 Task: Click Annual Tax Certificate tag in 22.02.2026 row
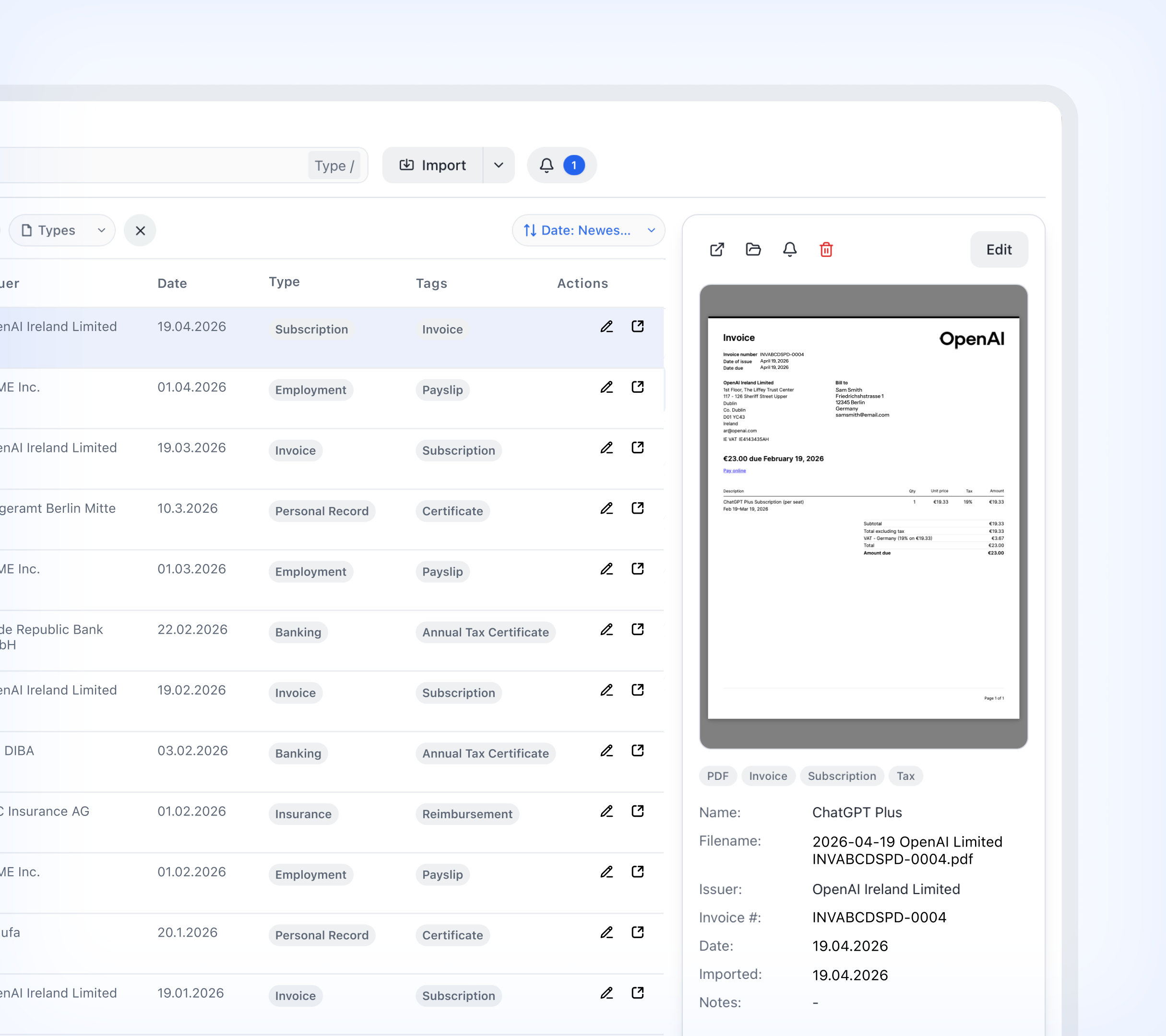486,632
